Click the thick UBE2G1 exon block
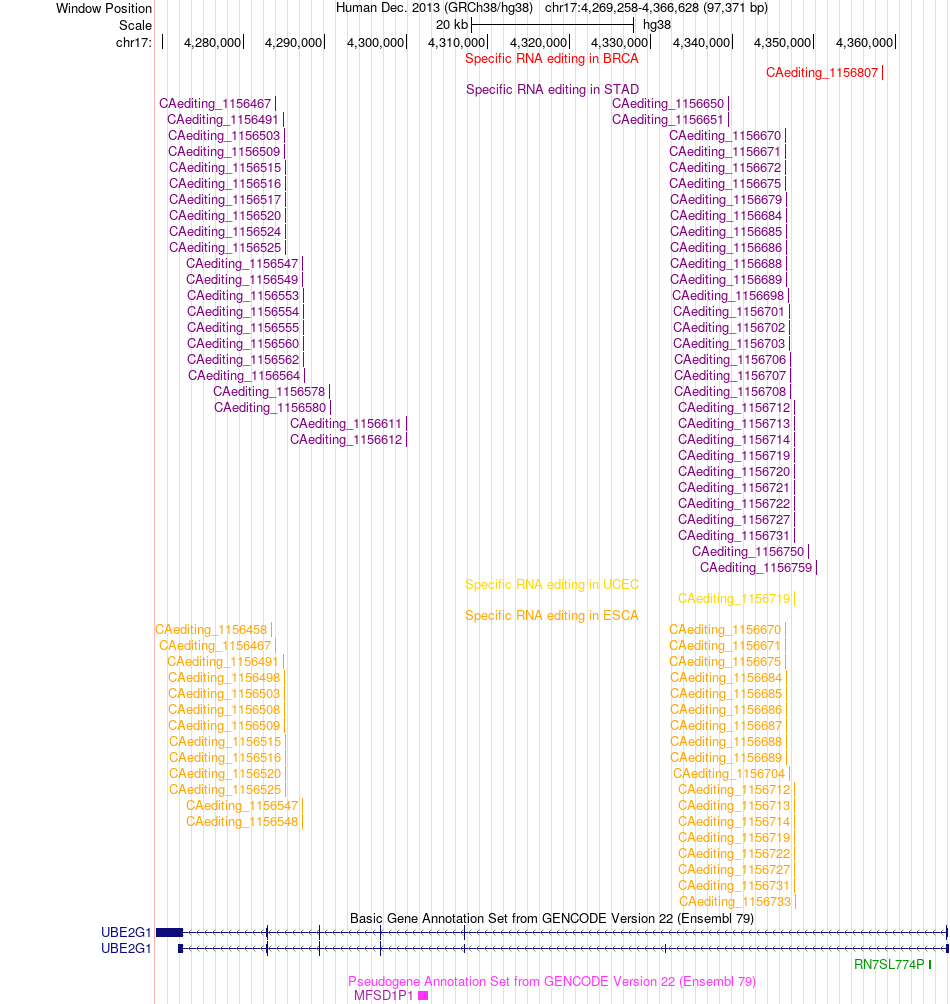This screenshot has height=1004, width=950. (170, 932)
